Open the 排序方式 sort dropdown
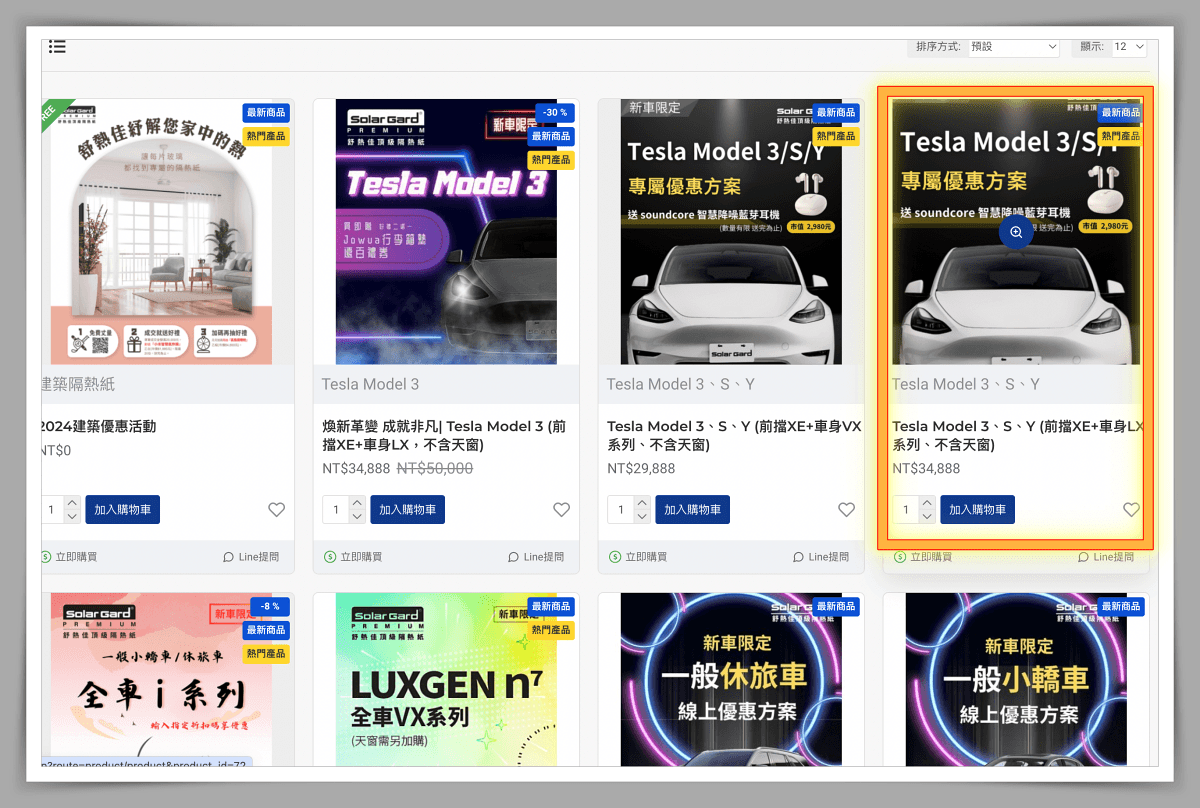This screenshot has height=808, width=1200. coord(1013,47)
